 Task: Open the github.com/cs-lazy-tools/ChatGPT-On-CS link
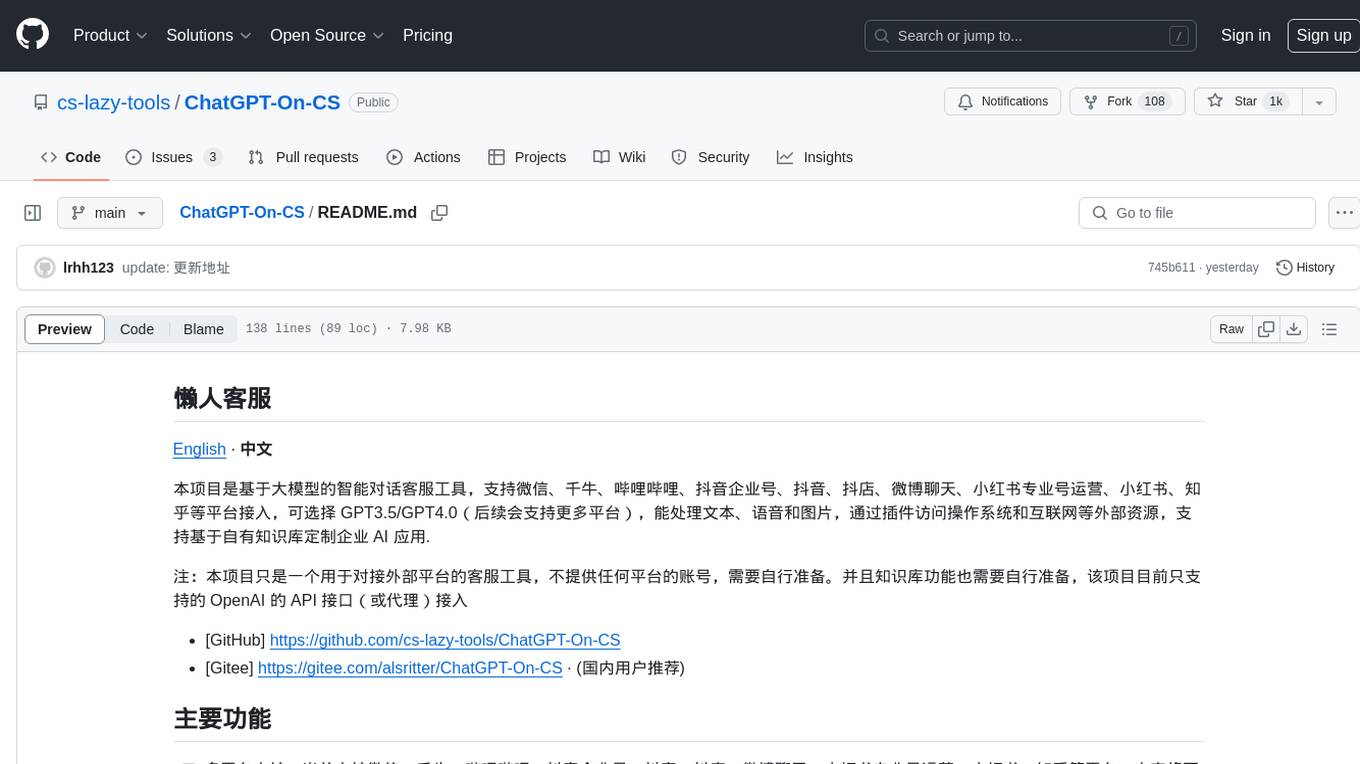[445, 640]
